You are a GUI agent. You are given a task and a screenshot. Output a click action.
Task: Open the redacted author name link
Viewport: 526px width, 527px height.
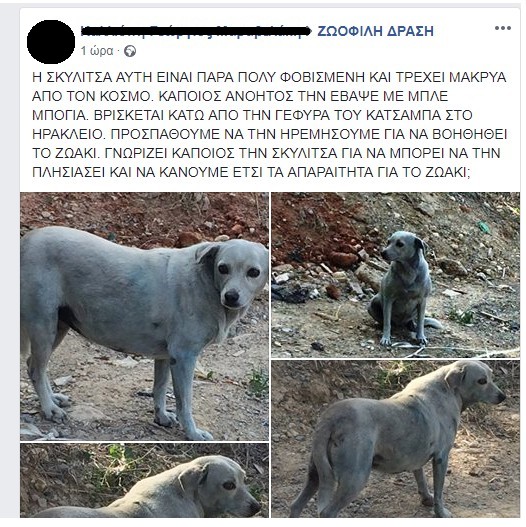point(194,31)
